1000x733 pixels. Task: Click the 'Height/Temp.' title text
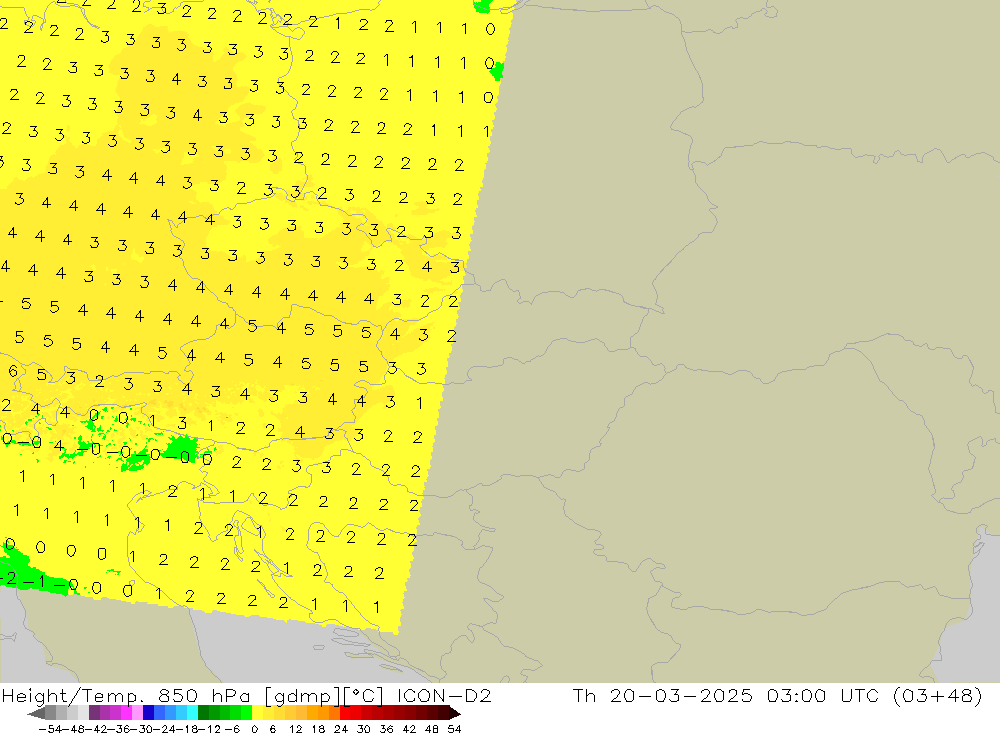[x=73, y=696]
